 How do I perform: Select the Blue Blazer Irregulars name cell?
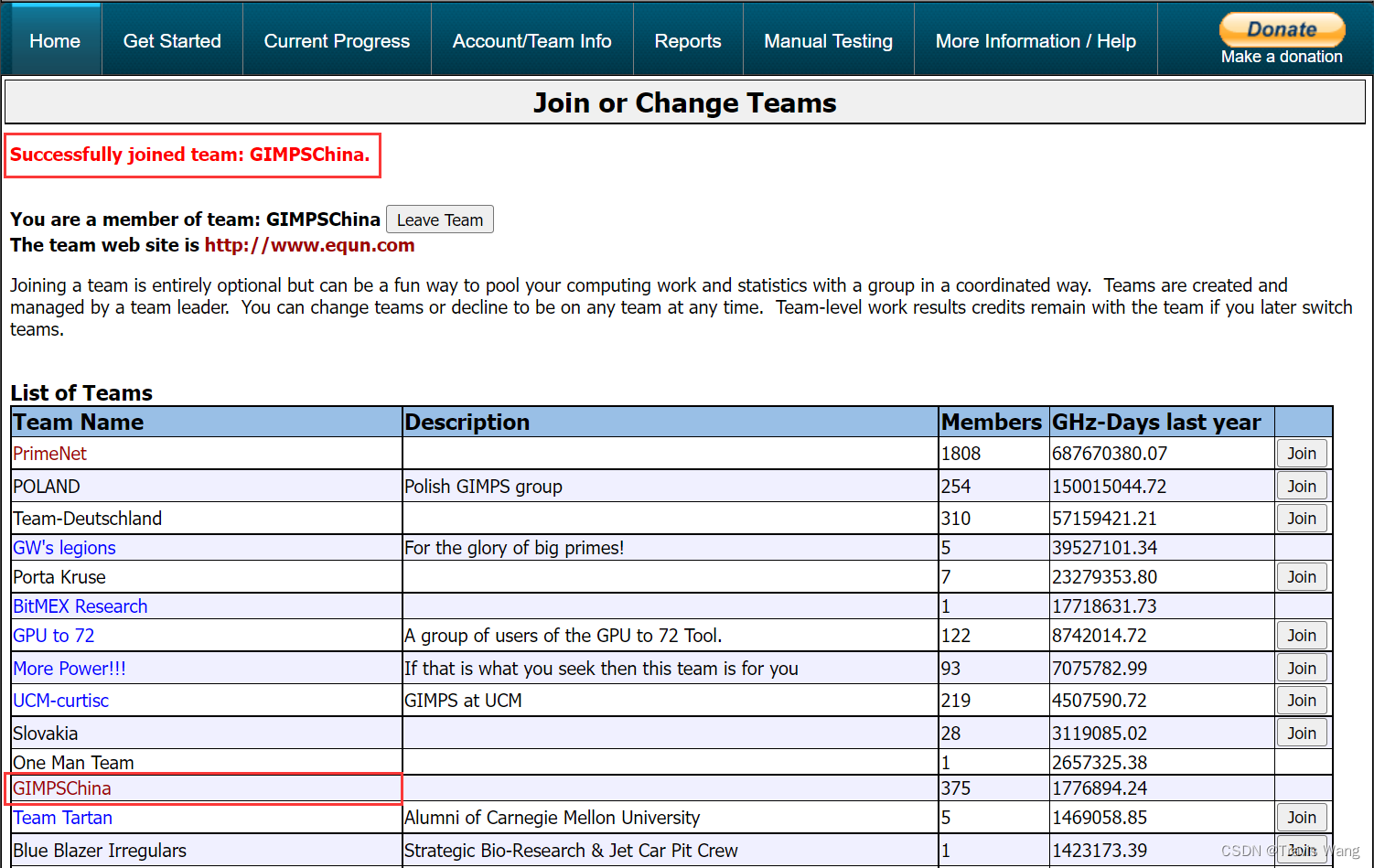[207, 851]
